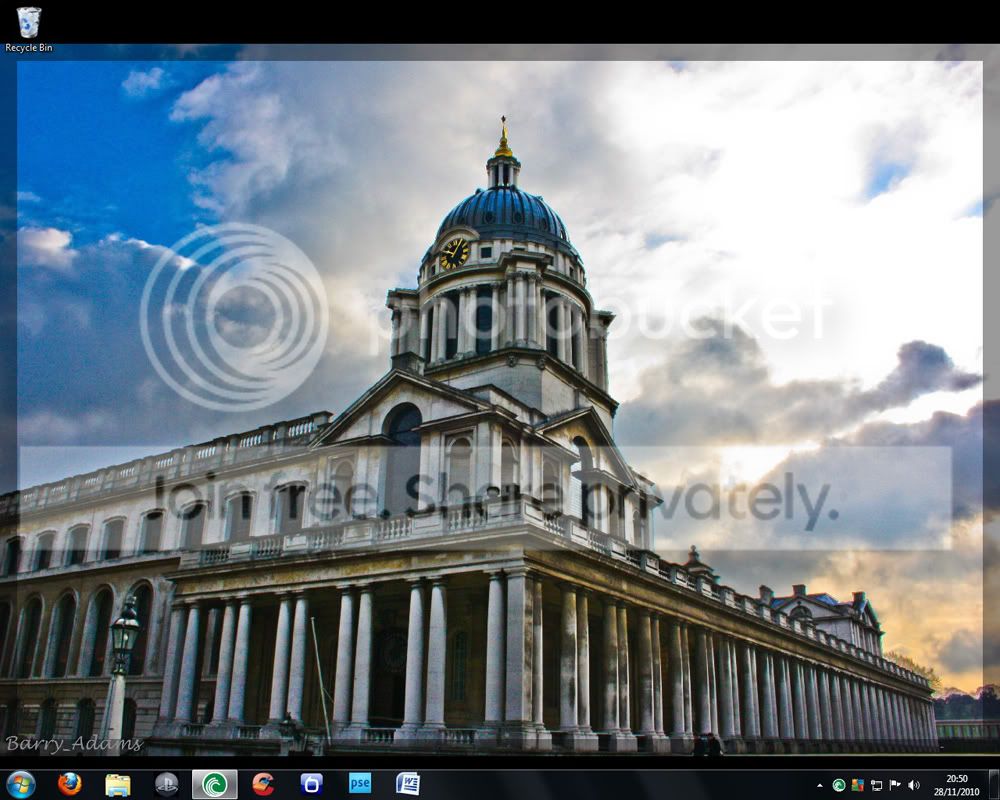Image resolution: width=1000 pixels, height=800 pixels.
Task: Click the desktop wallpaper background
Action: click(x=500, y=400)
